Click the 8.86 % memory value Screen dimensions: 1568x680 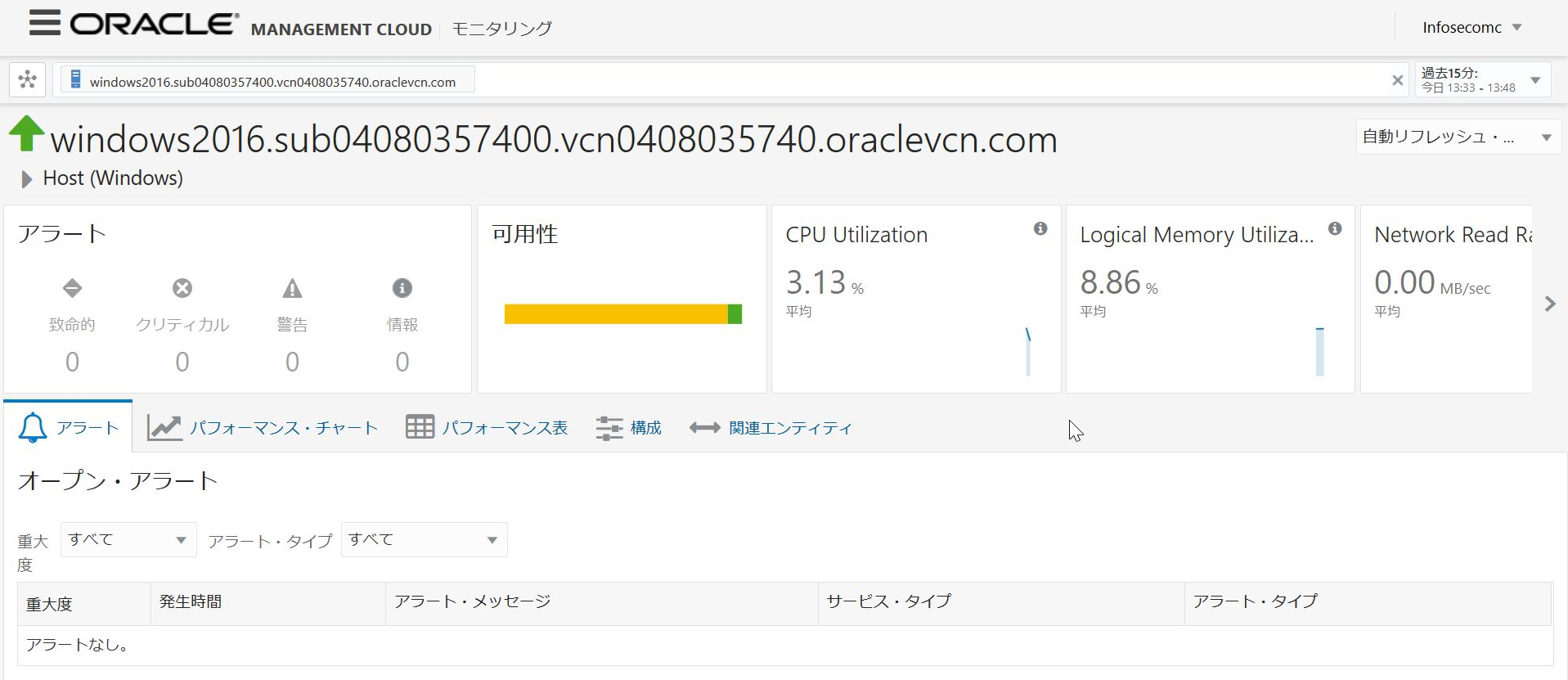(x=1119, y=283)
